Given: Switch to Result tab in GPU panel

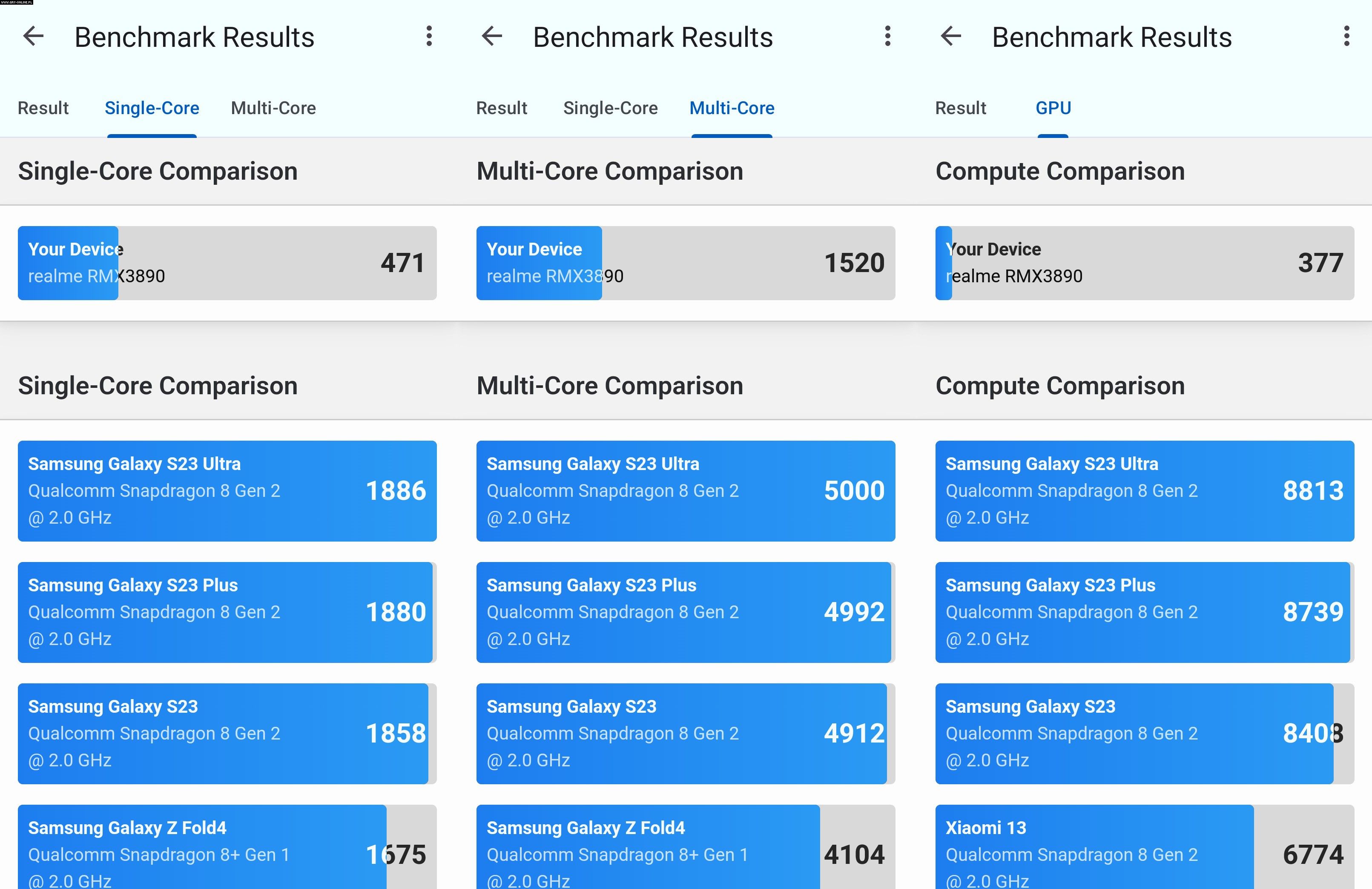Looking at the screenshot, I should [960, 108].
